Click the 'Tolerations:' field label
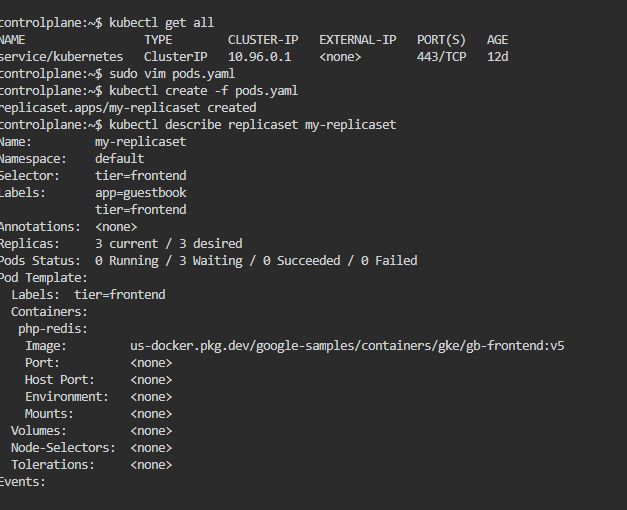 52,464
